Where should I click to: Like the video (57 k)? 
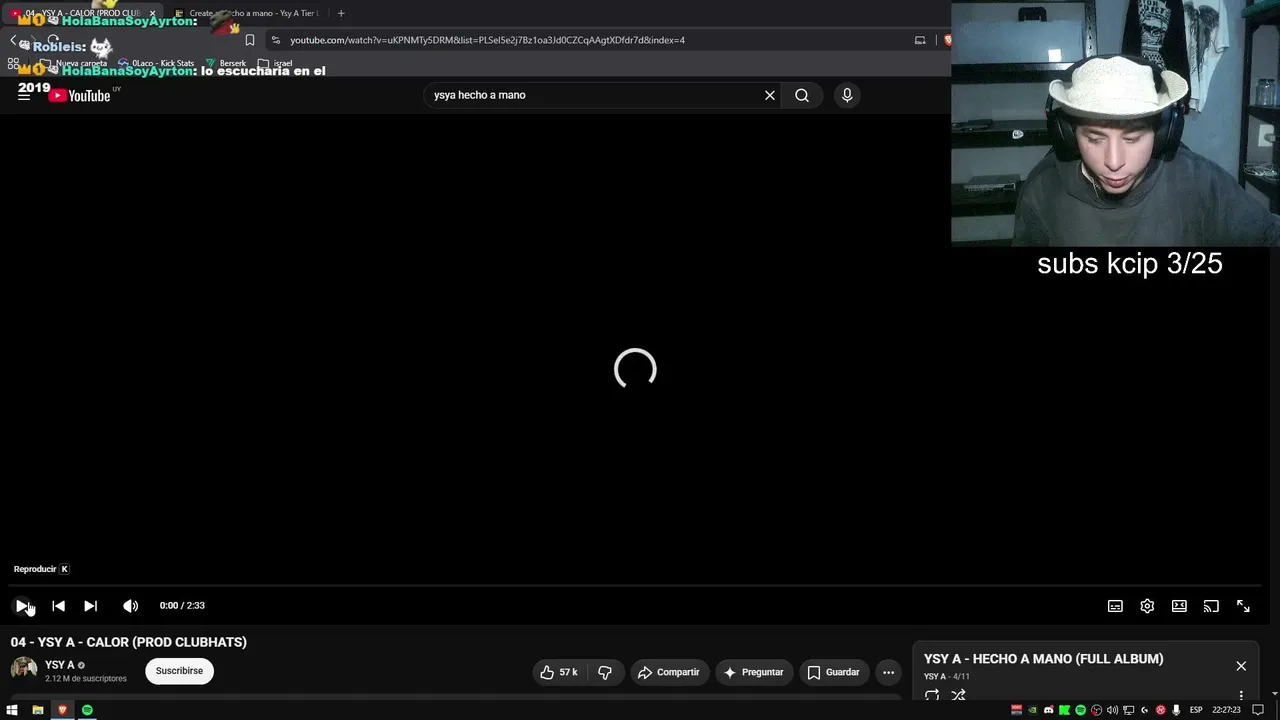559,672
